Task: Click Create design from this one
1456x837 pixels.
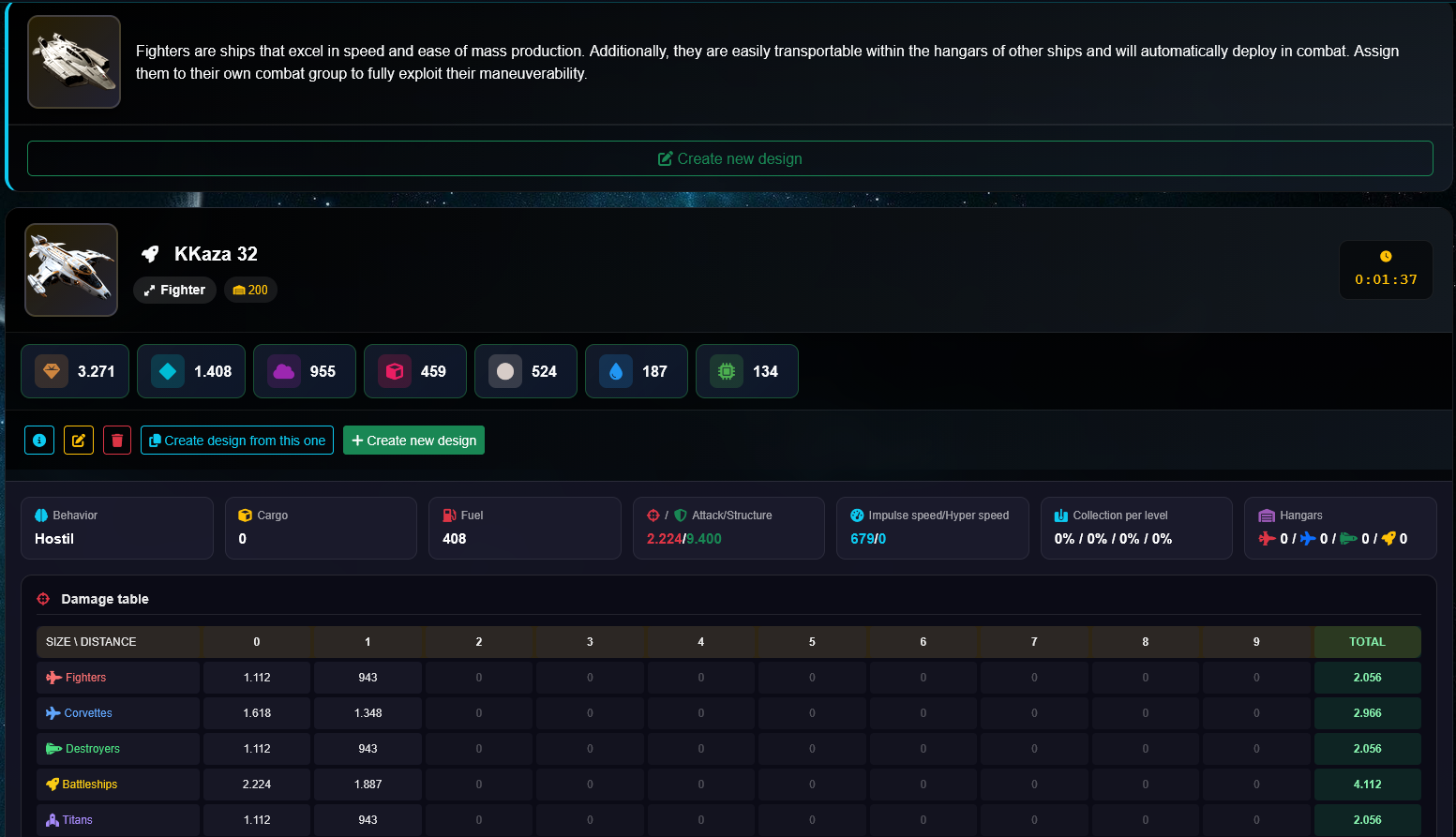Action: pos(237,441)
